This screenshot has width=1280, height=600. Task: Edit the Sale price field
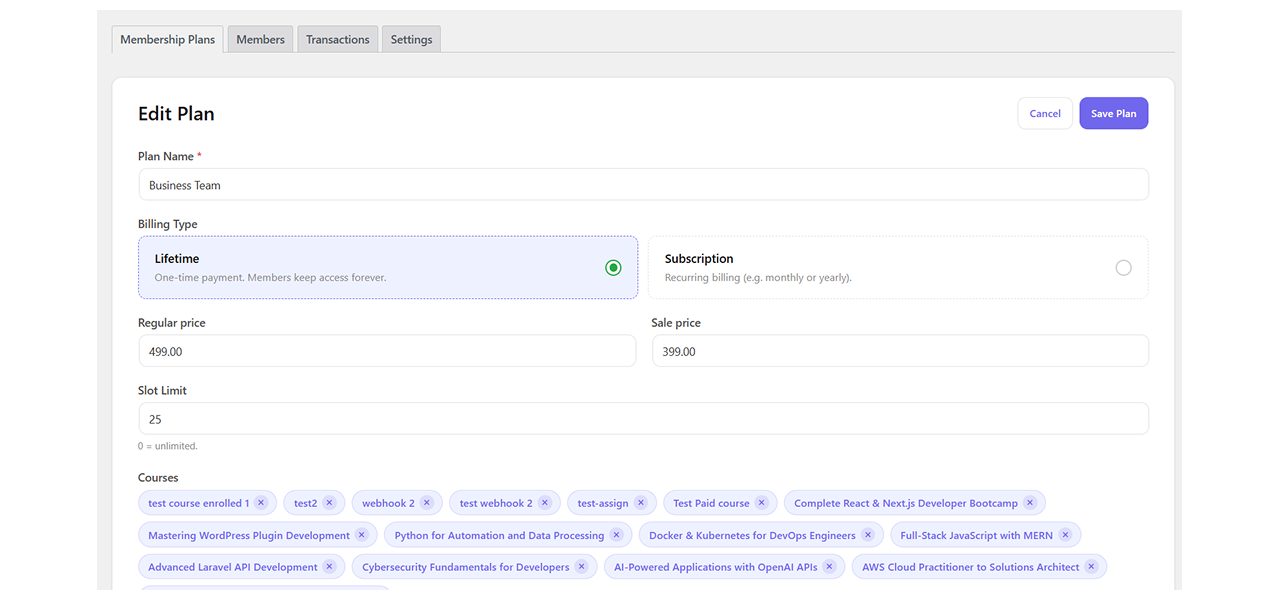900,351
